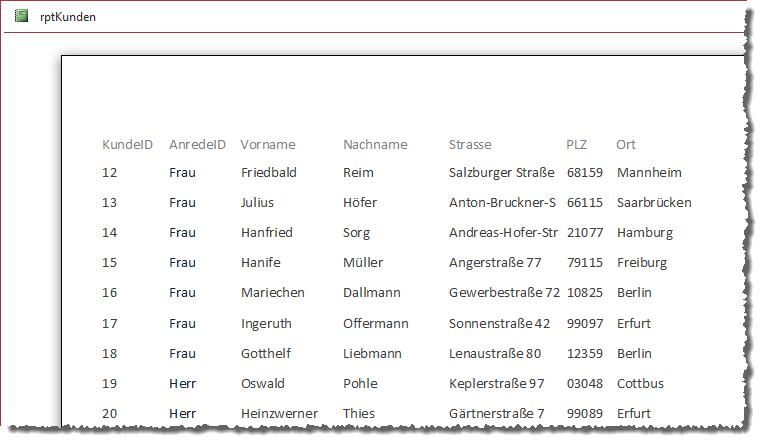764x445 pixels.
Task: Click the address Lenaustraße 80
Action: [x=495, y=354]
